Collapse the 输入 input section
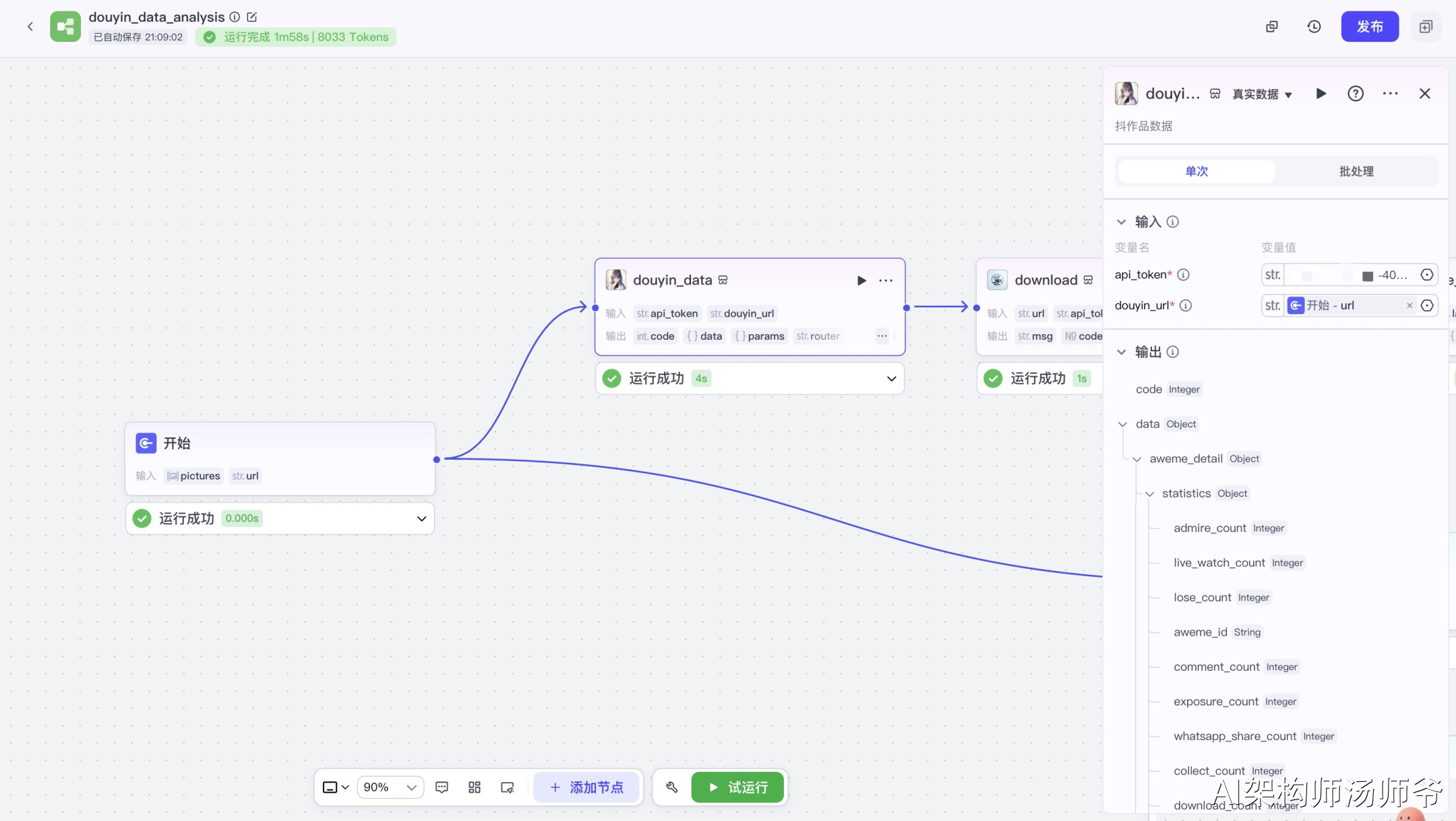 coord(1122,222)
